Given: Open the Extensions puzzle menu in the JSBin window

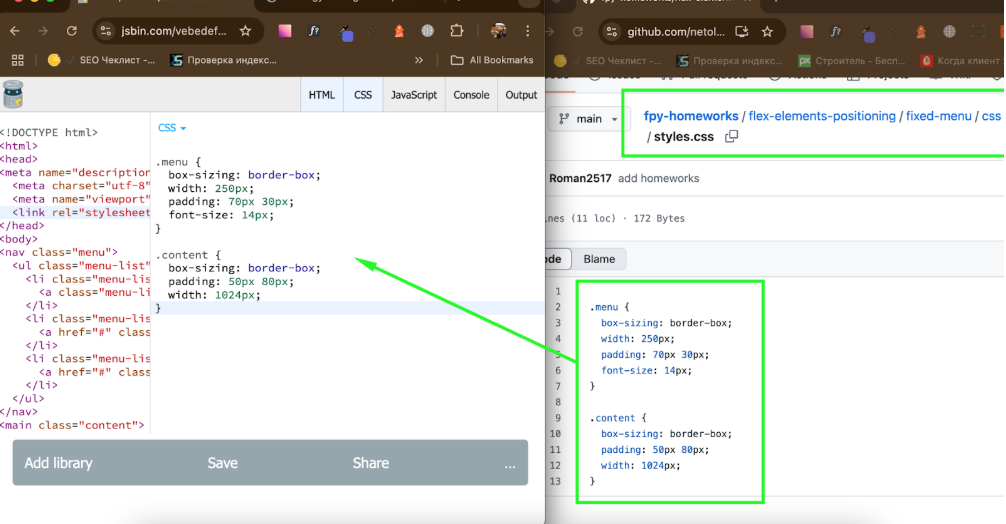Looking at the screenshot, I should click(456, 31).
